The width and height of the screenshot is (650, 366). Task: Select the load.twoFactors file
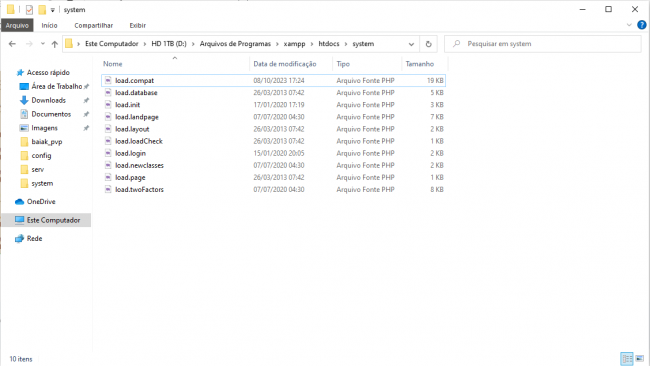(273, 189)
